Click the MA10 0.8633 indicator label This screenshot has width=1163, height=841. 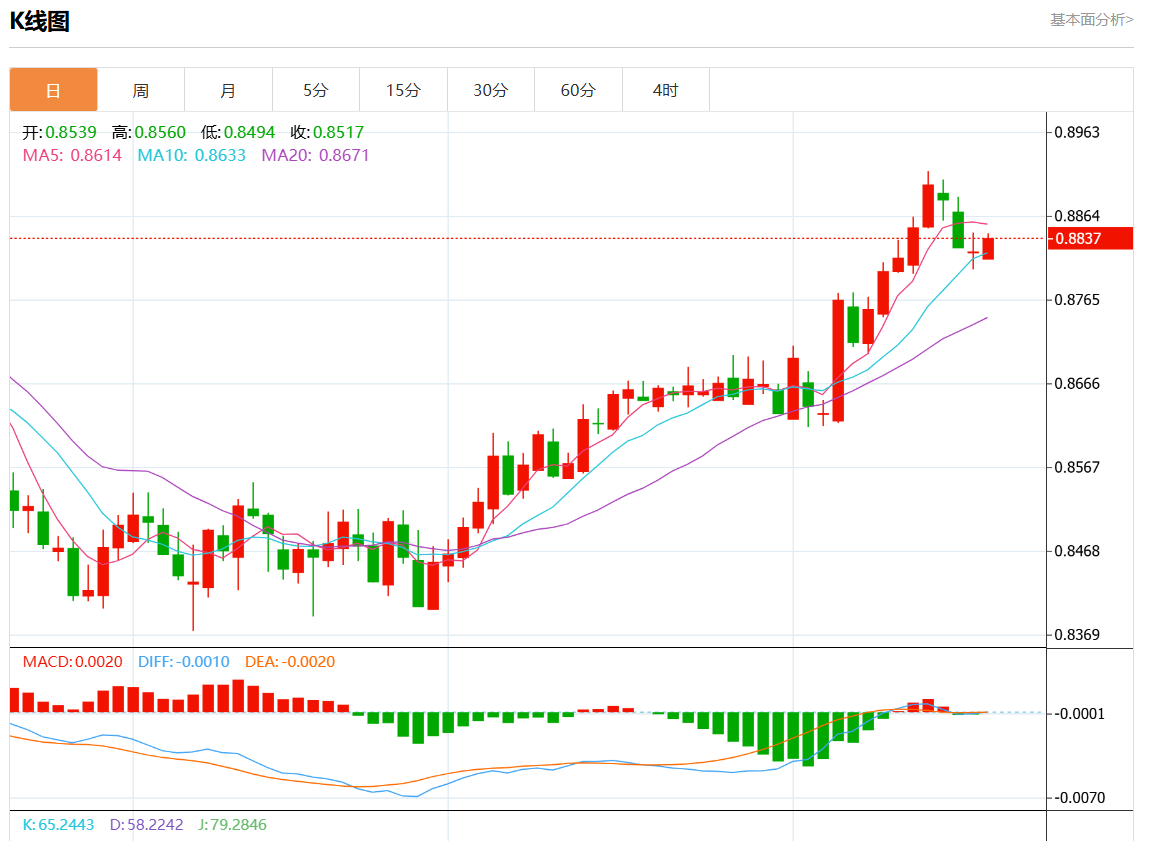[191, 155]
